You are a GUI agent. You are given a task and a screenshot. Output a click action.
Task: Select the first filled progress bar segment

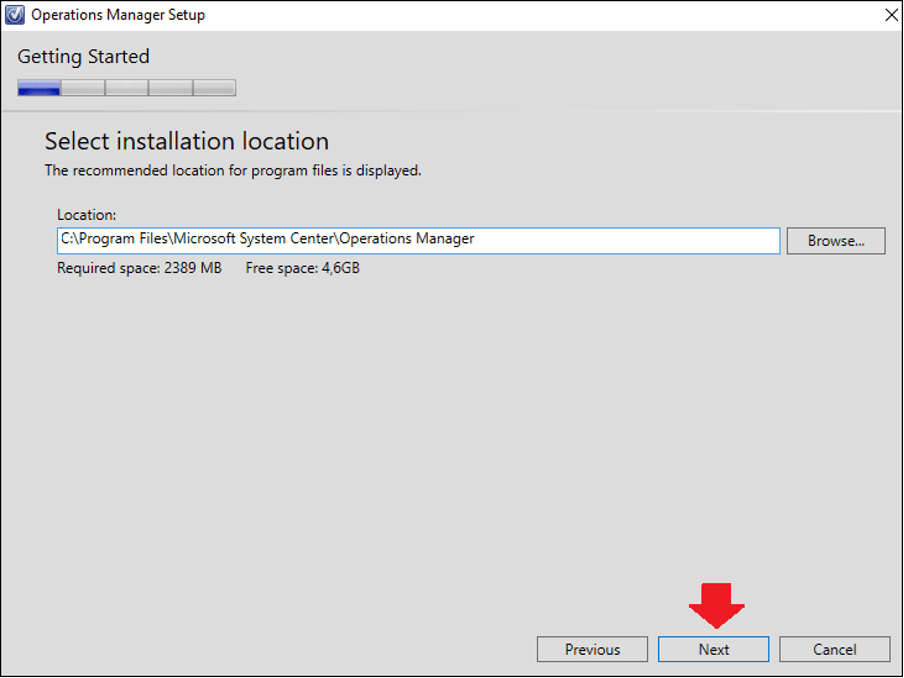pos(37,87)
